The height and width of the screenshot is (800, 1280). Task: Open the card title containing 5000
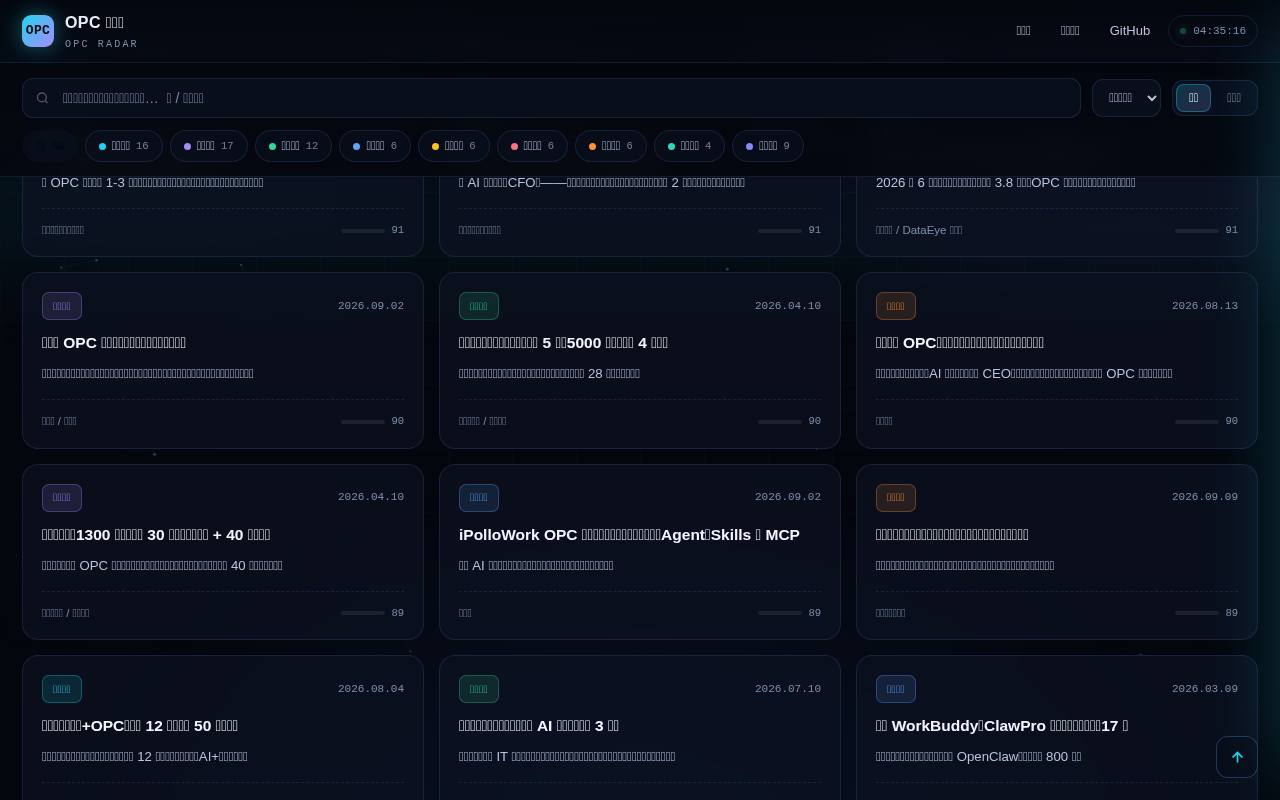(x=563, y=343)
